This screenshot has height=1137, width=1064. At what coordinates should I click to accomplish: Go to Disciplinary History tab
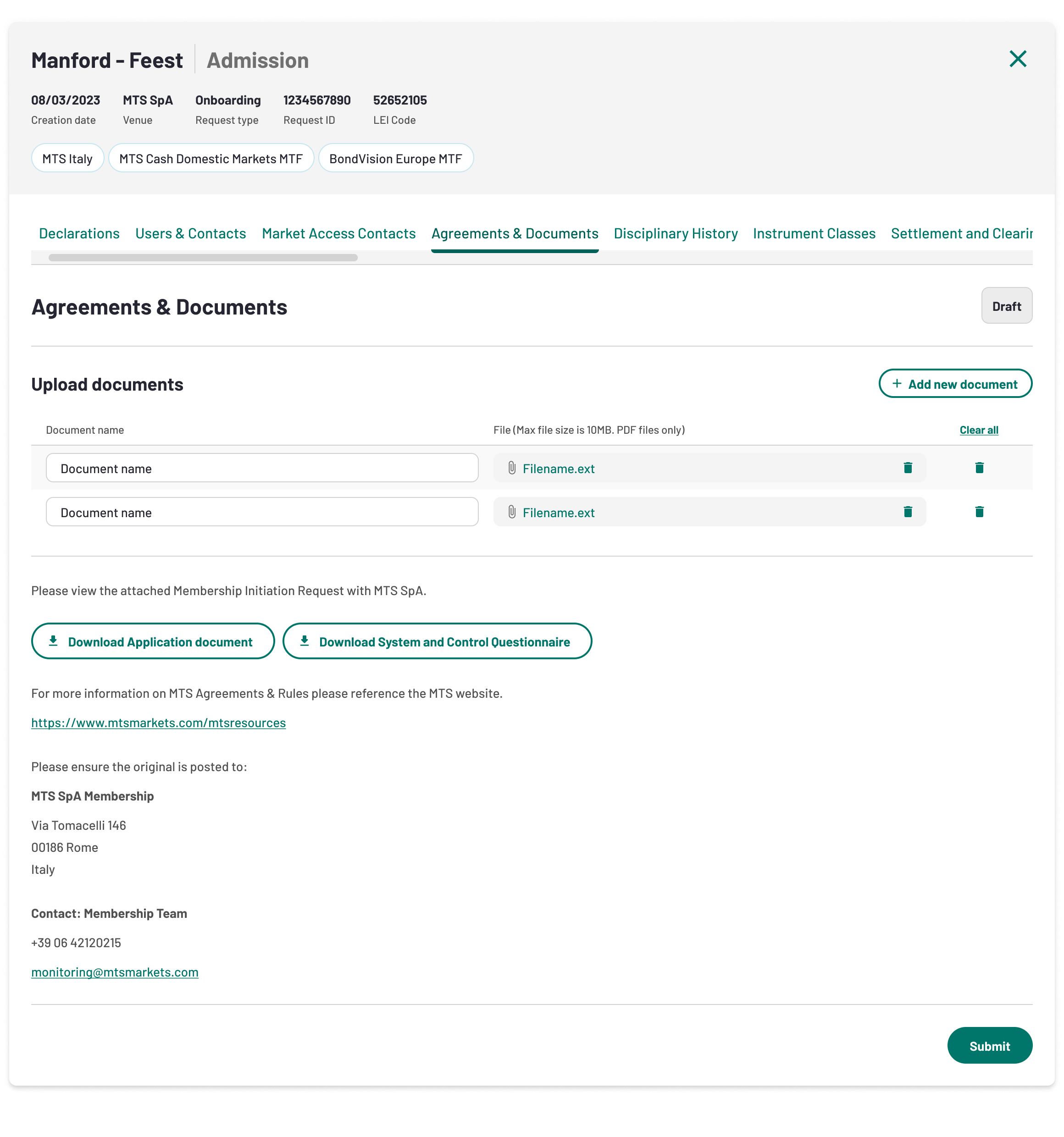(676, 233)
